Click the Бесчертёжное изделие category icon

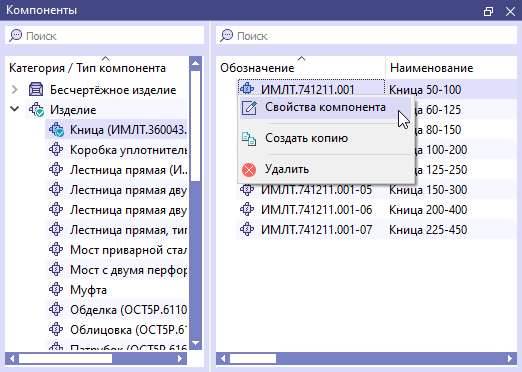pyautogui.click(x=36, y=89)
